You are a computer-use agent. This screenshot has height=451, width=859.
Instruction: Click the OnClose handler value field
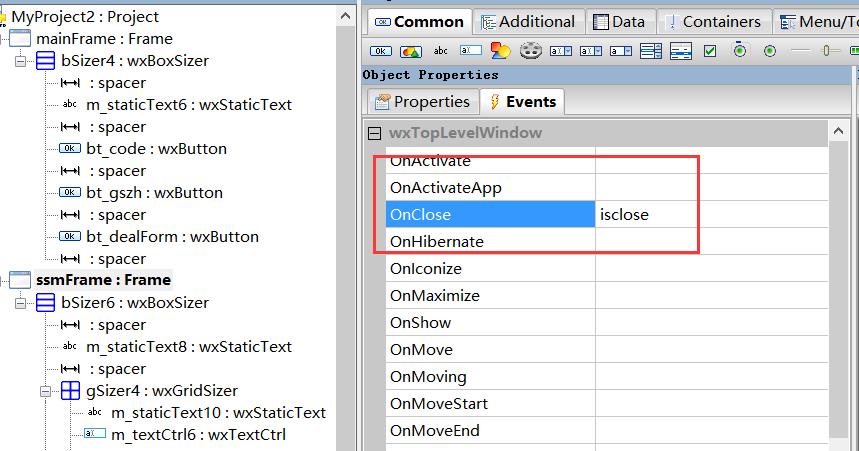pyautogui.click(x=710, y=214)
